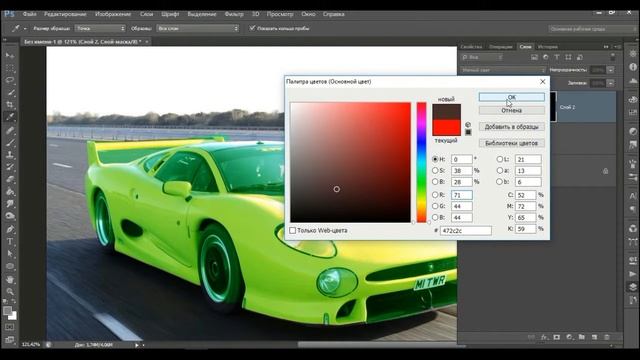Select the History Brush tool
Screen dimensions: 640x360
tap(10, 167)
